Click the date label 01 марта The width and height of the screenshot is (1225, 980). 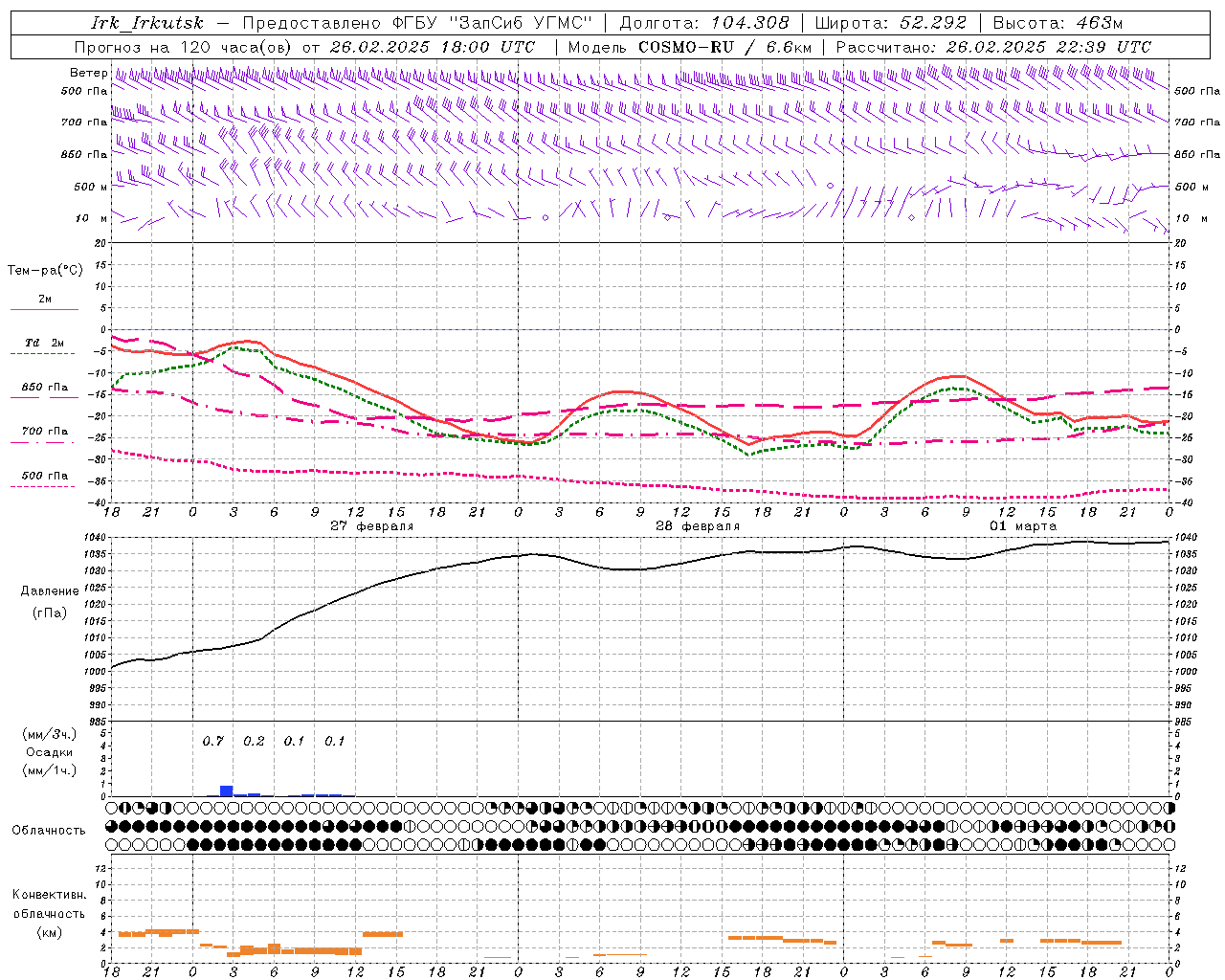click(x=1023, y=526)
